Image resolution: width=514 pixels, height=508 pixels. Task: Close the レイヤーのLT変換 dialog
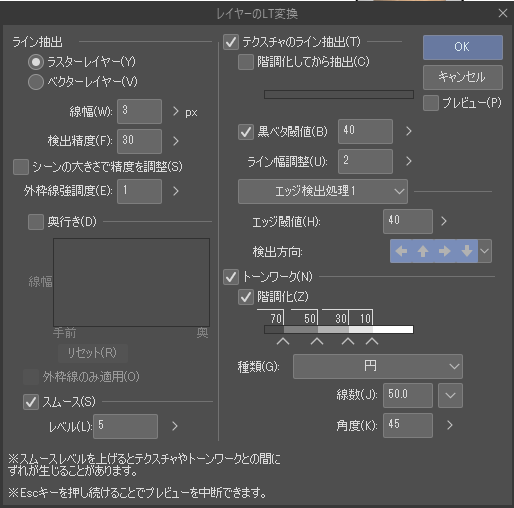[503, 13]
